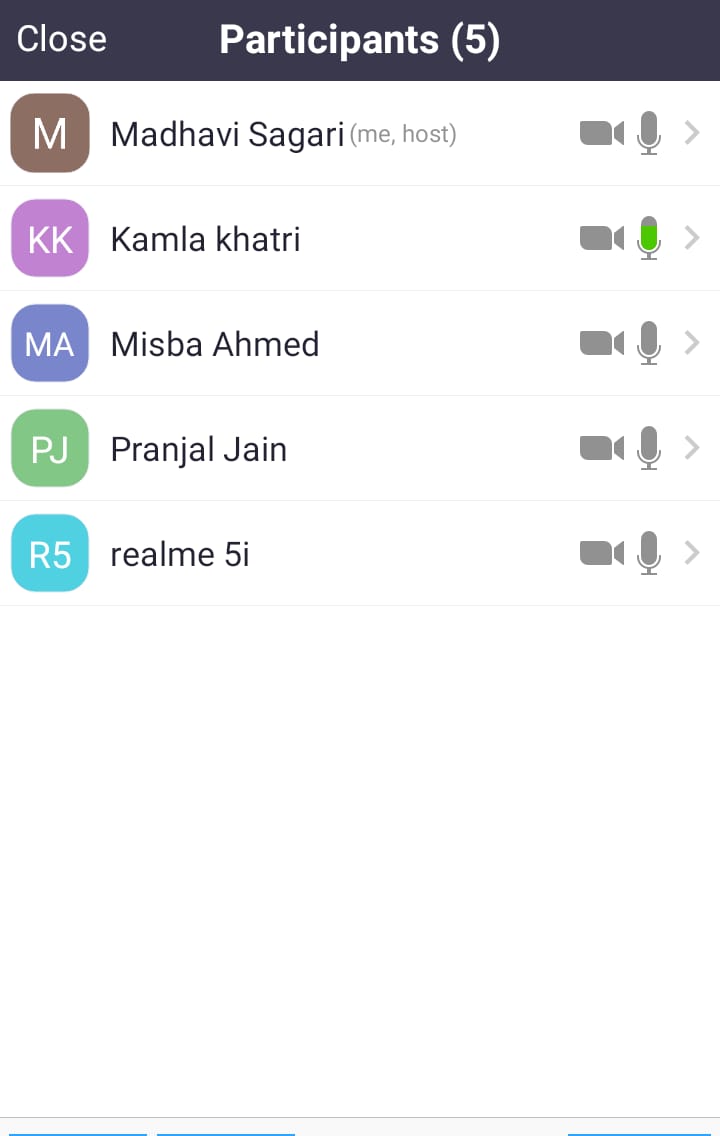Viewport: 720px width, 1136px height.
Task: Toggle Misba Ahmed's microphone
Action: (x=649, y=343)
